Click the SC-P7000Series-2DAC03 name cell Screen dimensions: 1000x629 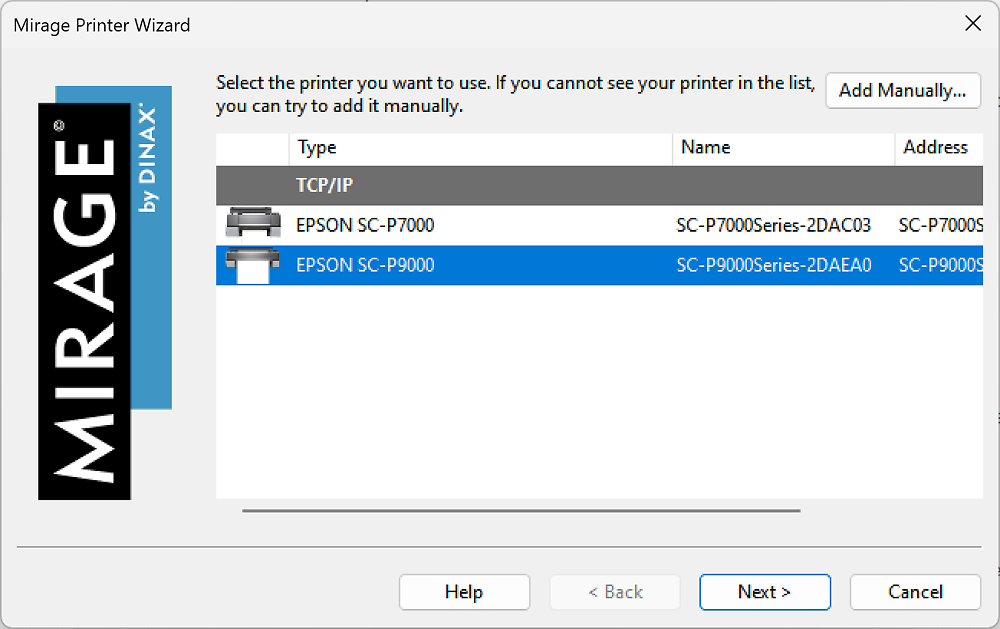pyautogui.click(x=773, y=226)
